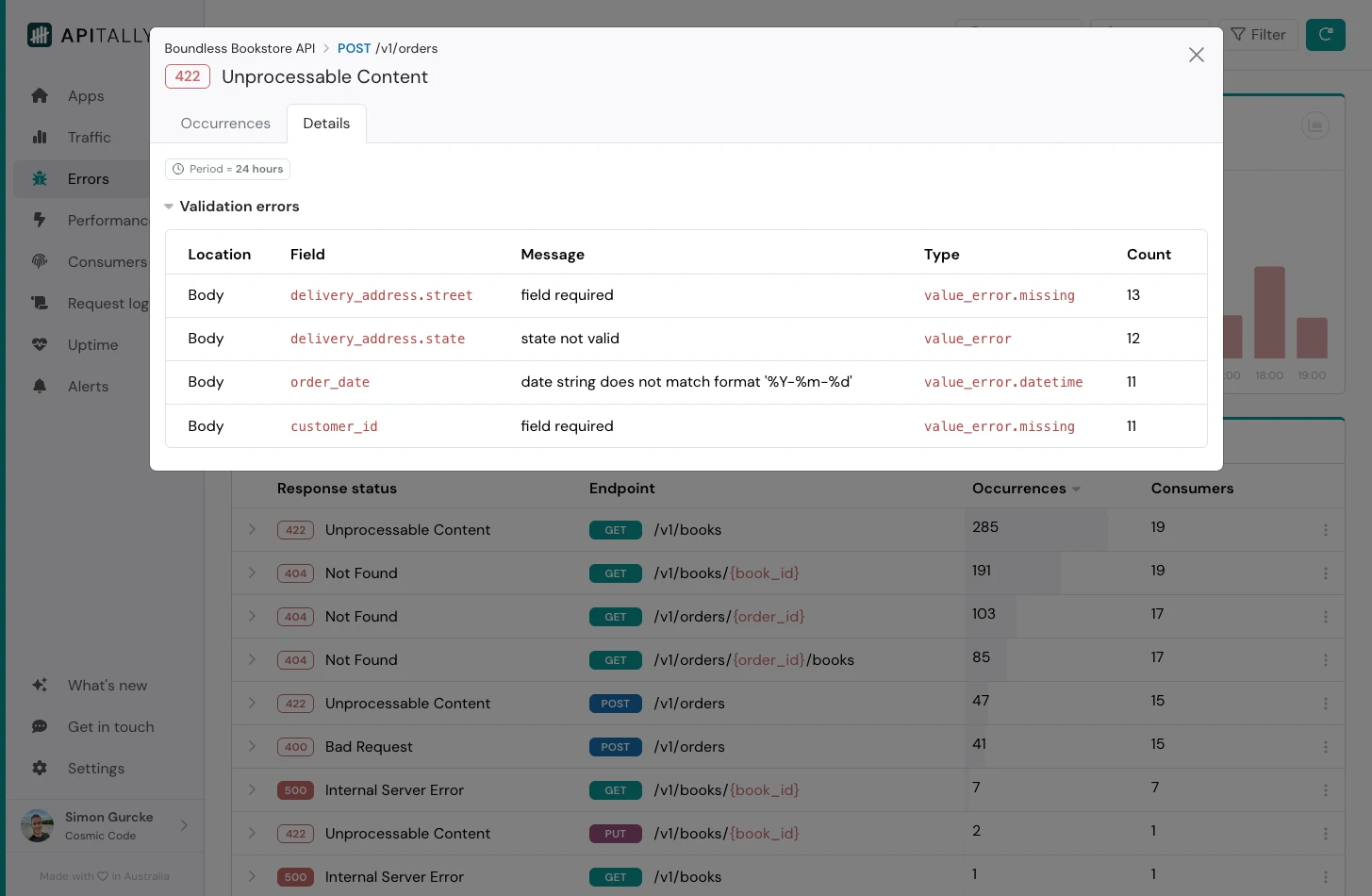Click Simon Gurcke's avatar picture
Viewport: 1372px width, 896px height.
pyautogui.click(x=37, y=825)
